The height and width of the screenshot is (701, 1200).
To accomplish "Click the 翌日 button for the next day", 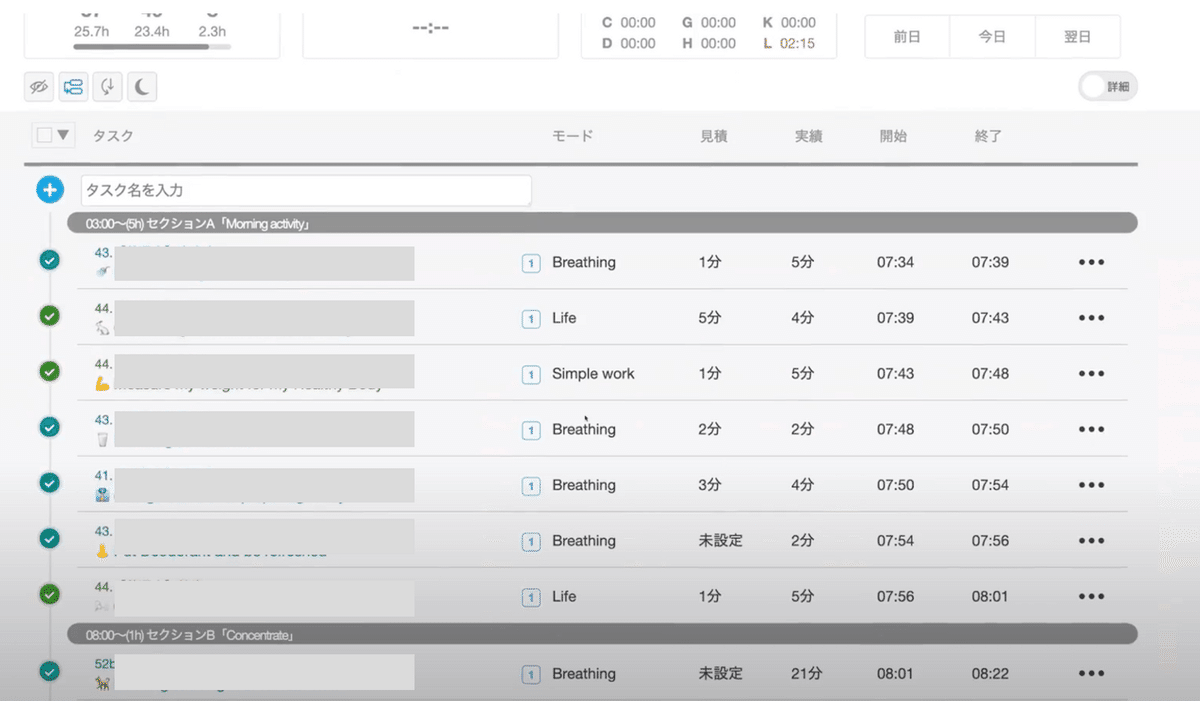I will pos(1078,36).
